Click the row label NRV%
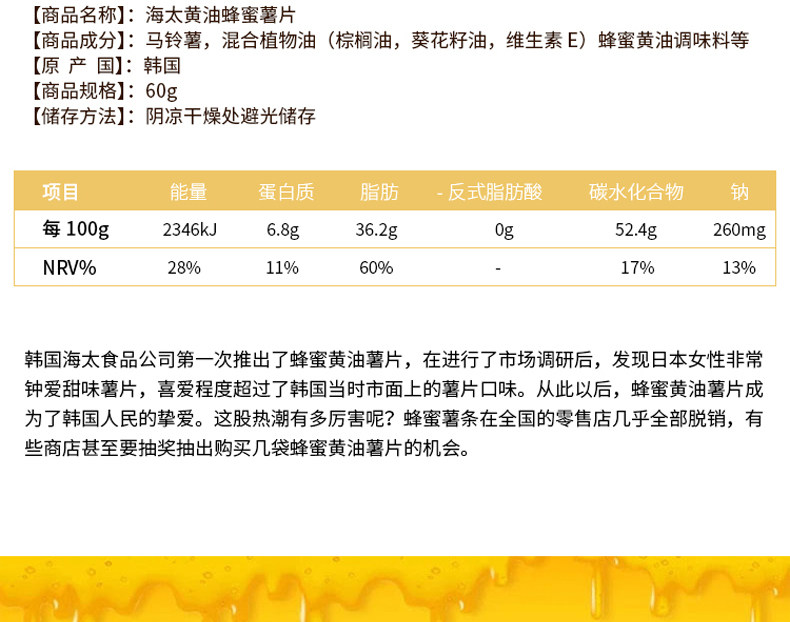 70,267
